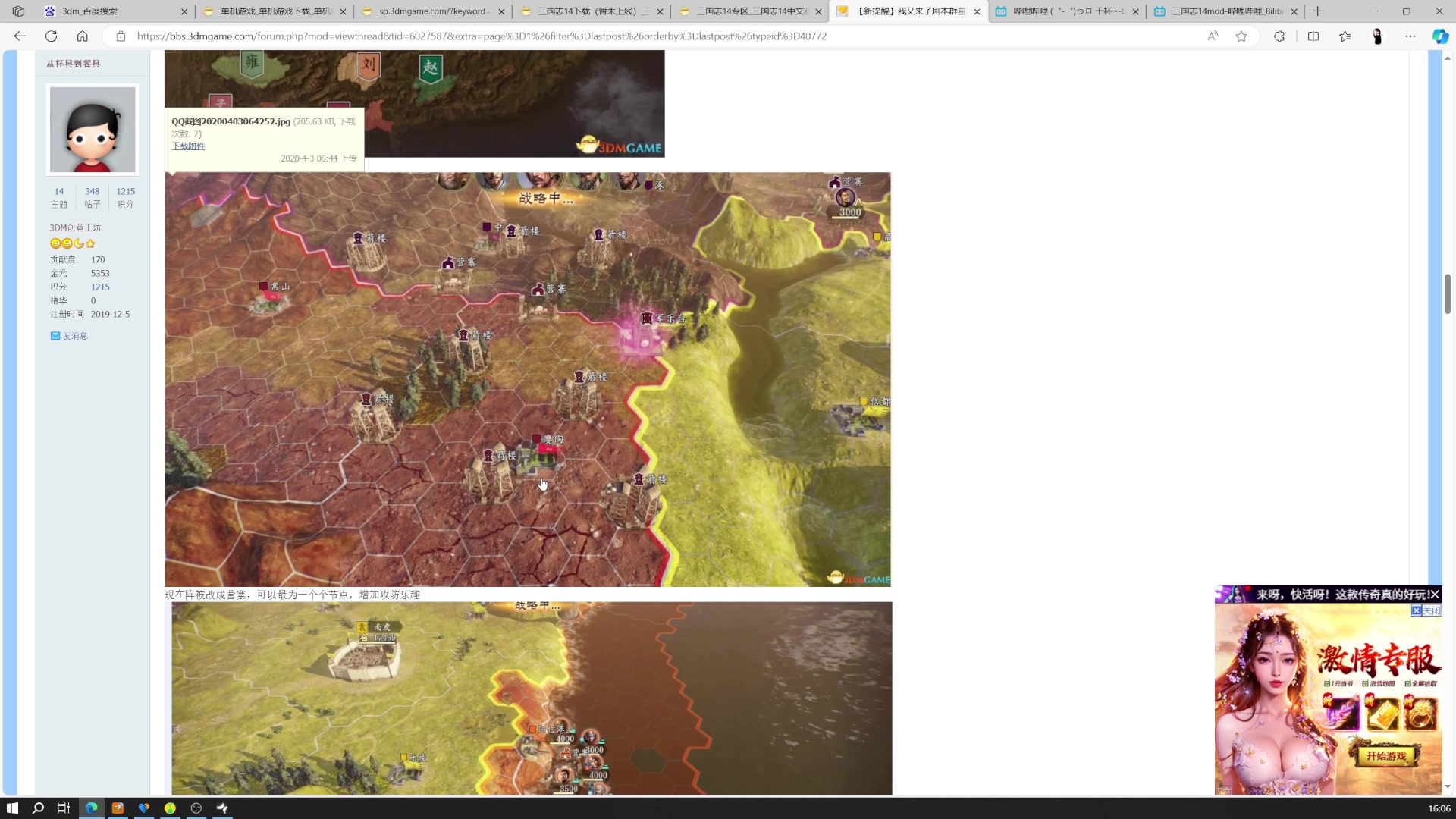
Task: Open the tab actions menu
Action: click(x=18, y=11)
